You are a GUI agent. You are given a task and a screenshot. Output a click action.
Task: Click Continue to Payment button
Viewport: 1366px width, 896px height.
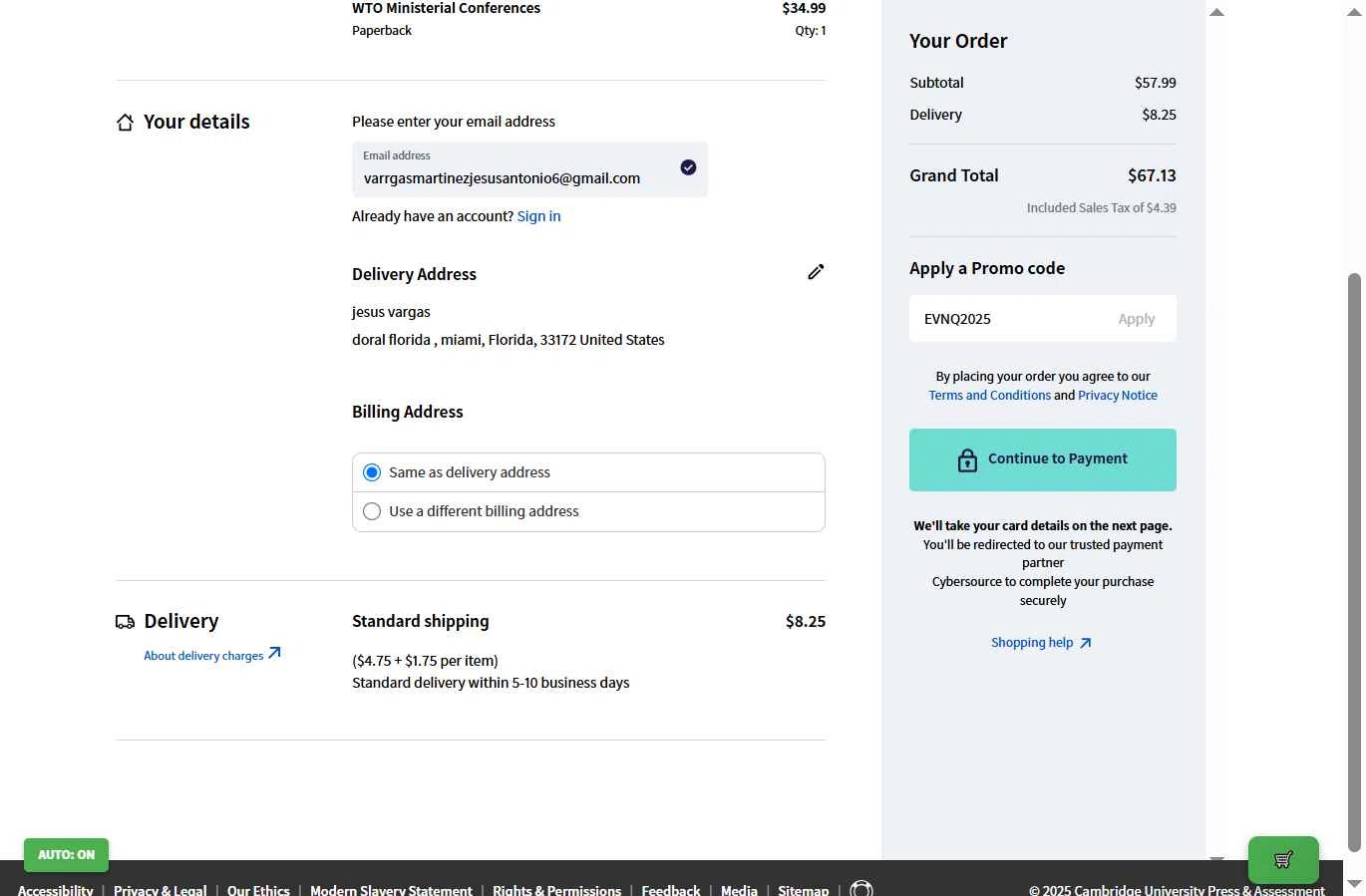[x=1043, y=459]
